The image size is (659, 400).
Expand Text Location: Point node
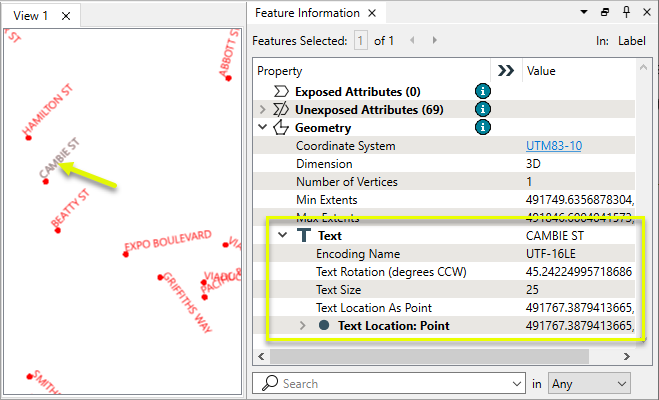point(303,325)
